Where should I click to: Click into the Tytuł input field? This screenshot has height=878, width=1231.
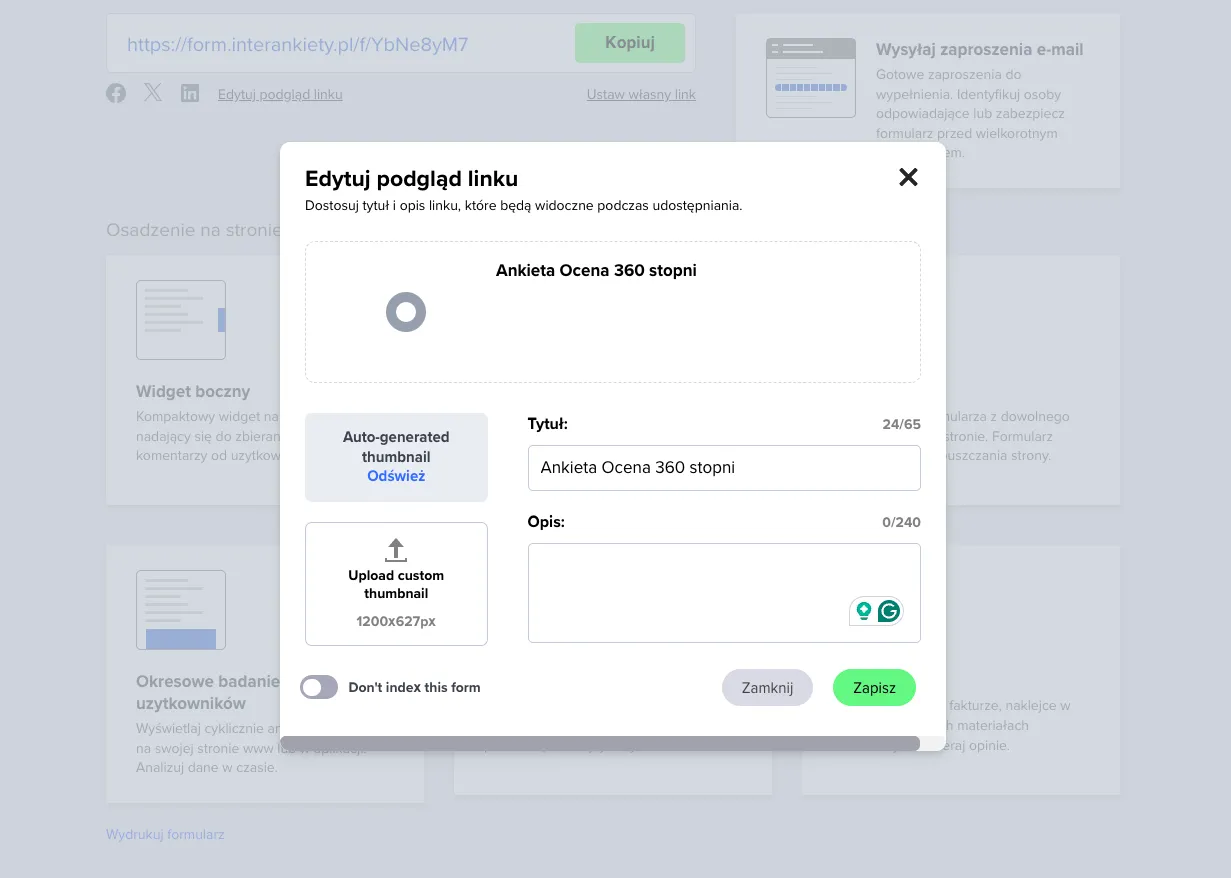724,468
